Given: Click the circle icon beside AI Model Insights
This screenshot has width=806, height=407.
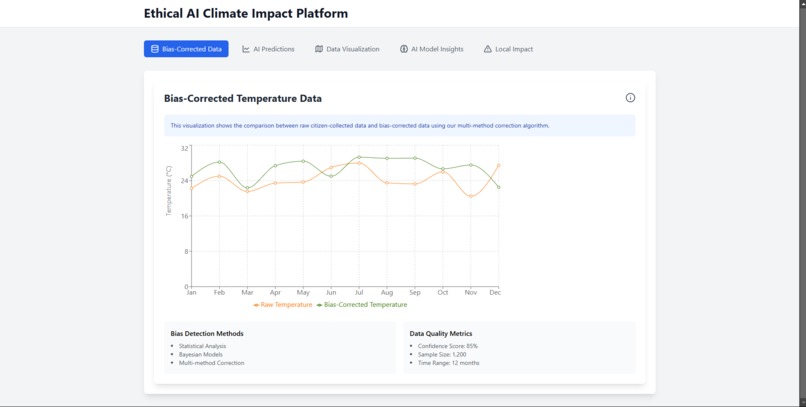Looking at the screenshot, I should point(404,49).
